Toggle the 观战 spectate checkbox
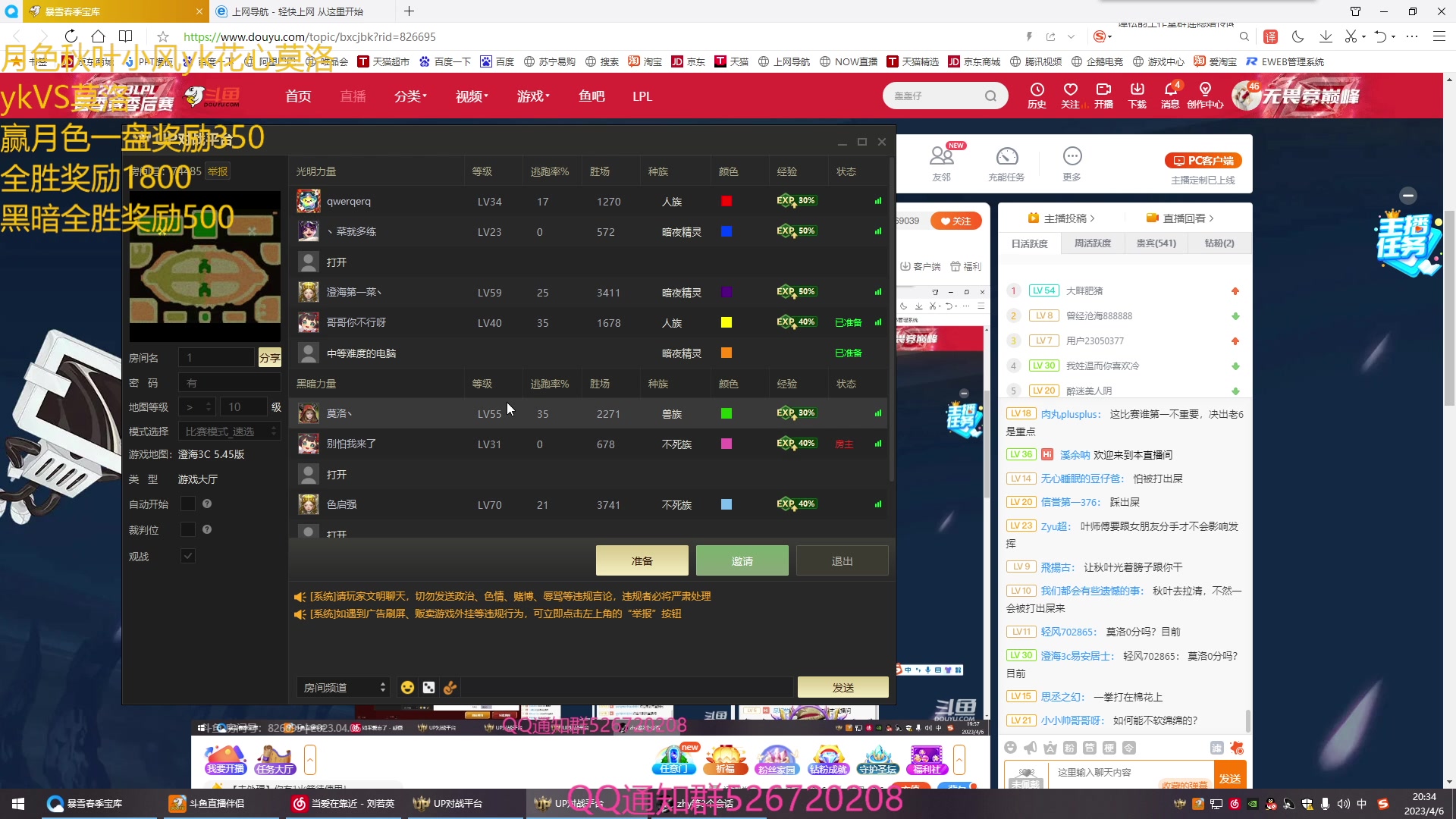 tap(188, 556)
